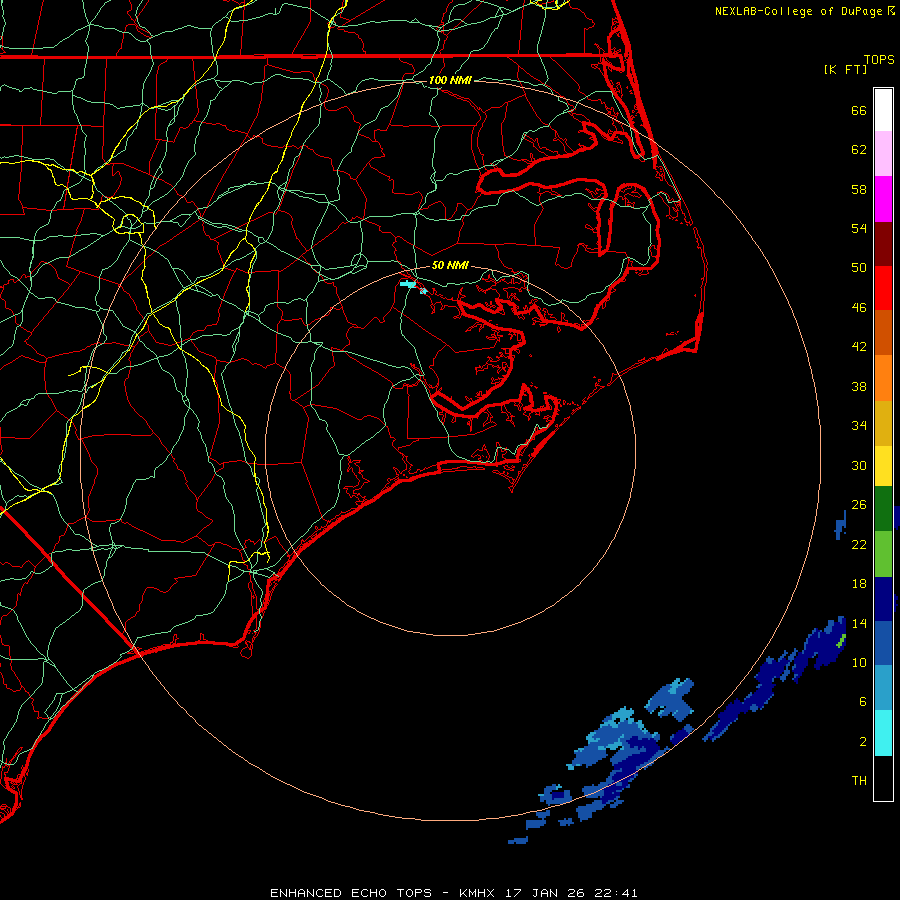This screenshot has width=900, height=900.
Task: Click the legend value 58
Action: pyautogui.click(x=859, y=189)
